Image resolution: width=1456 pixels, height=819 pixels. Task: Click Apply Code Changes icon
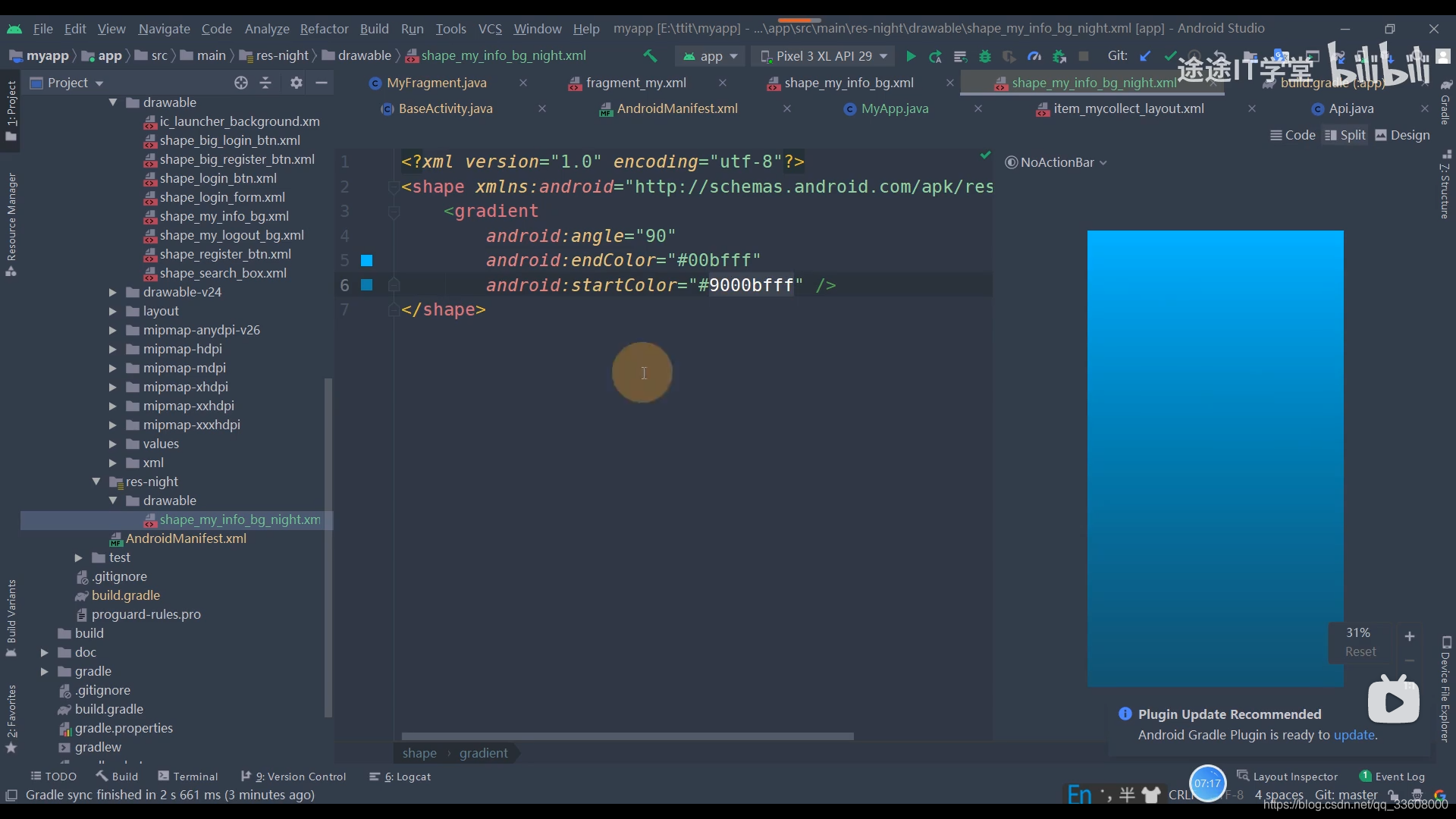click(960, 56)
